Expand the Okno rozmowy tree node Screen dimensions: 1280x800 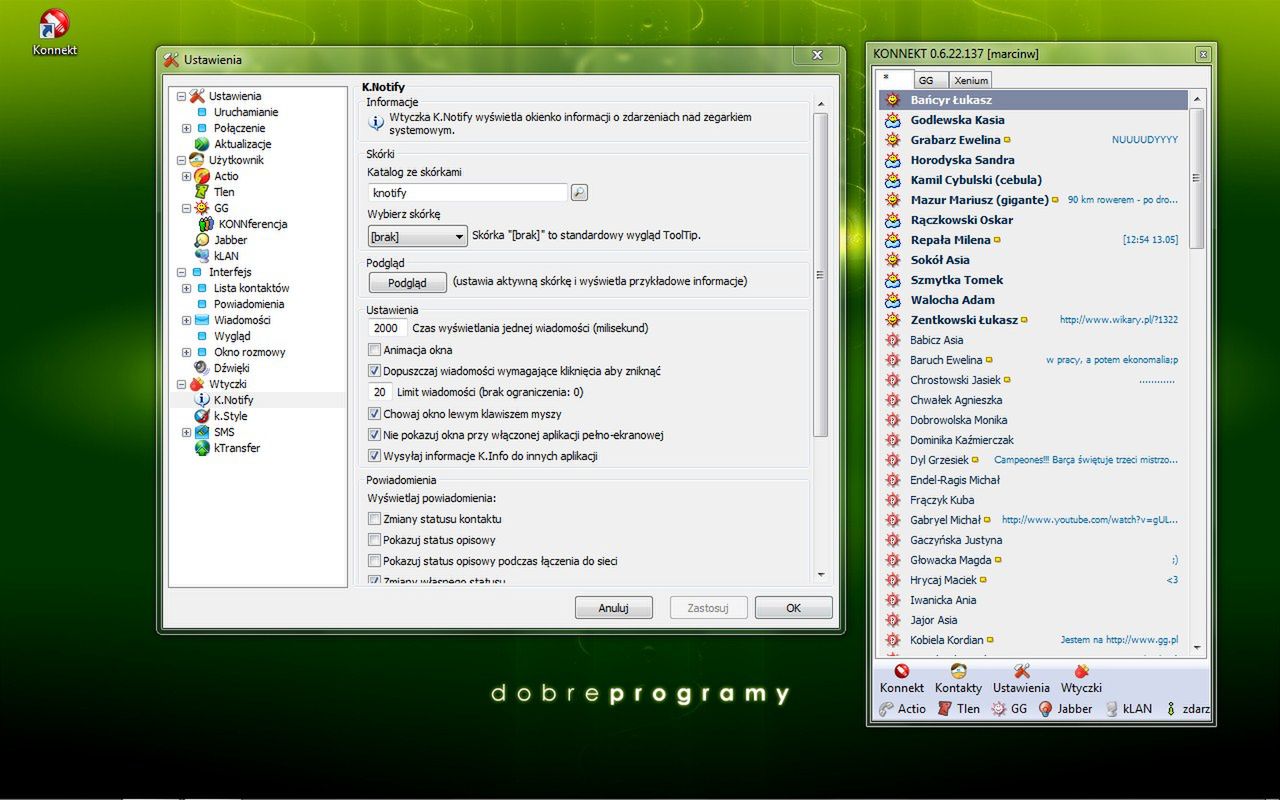click(186, 352)
